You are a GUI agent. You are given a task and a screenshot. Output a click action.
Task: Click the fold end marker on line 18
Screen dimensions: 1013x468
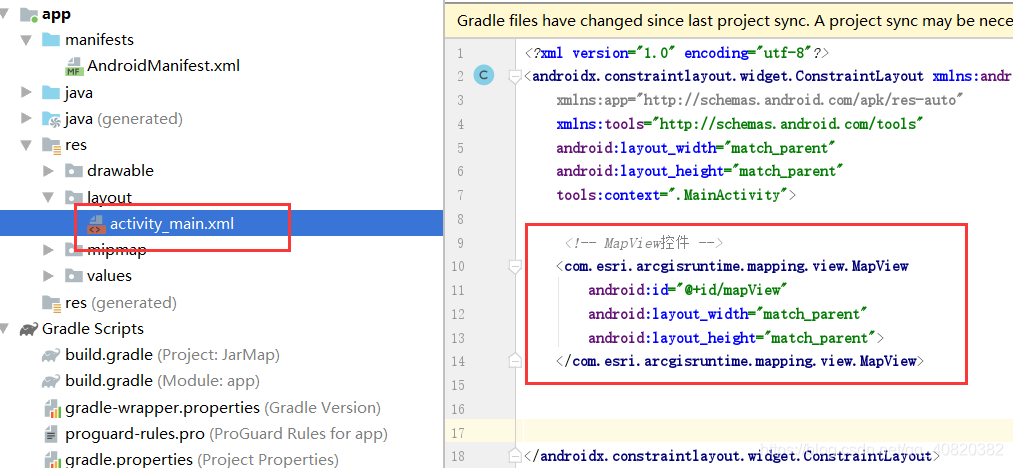(515, 456)
